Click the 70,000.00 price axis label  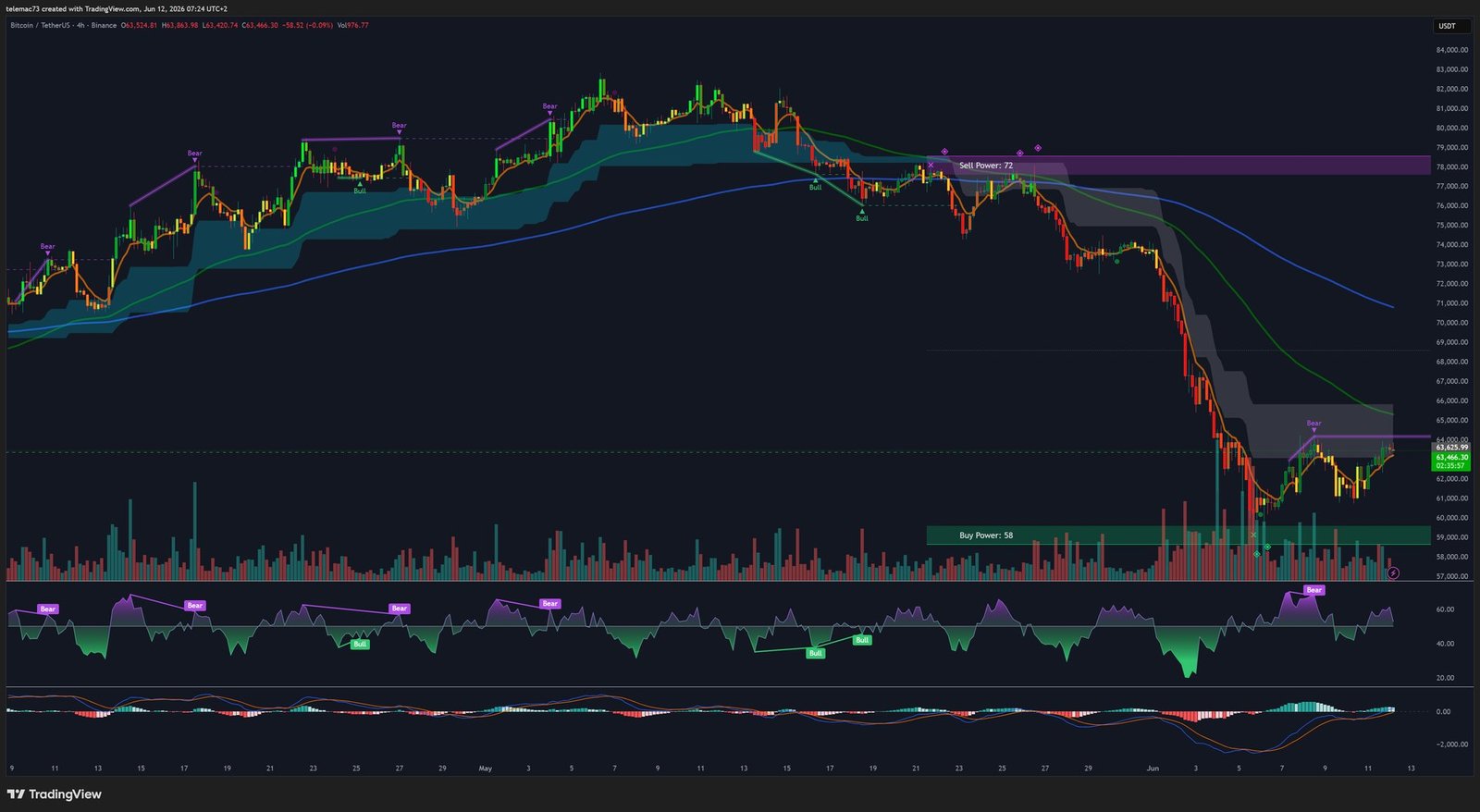tap(1451, 323)
